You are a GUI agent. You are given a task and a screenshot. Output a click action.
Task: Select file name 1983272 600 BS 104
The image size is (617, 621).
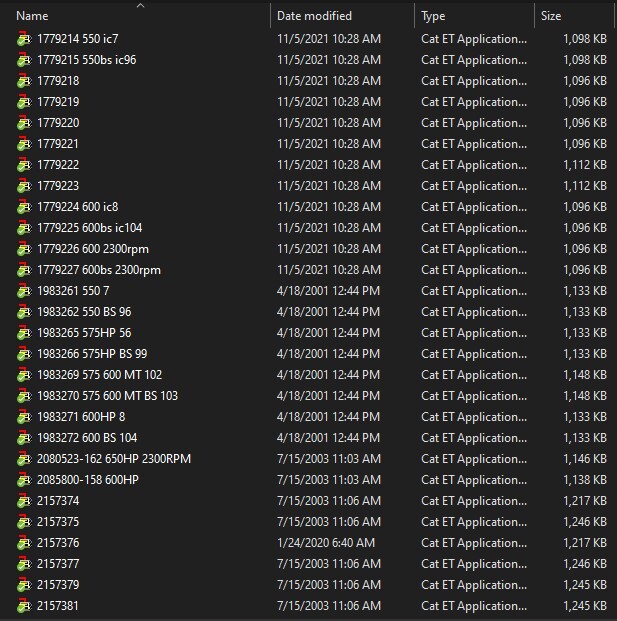[87, 438]
